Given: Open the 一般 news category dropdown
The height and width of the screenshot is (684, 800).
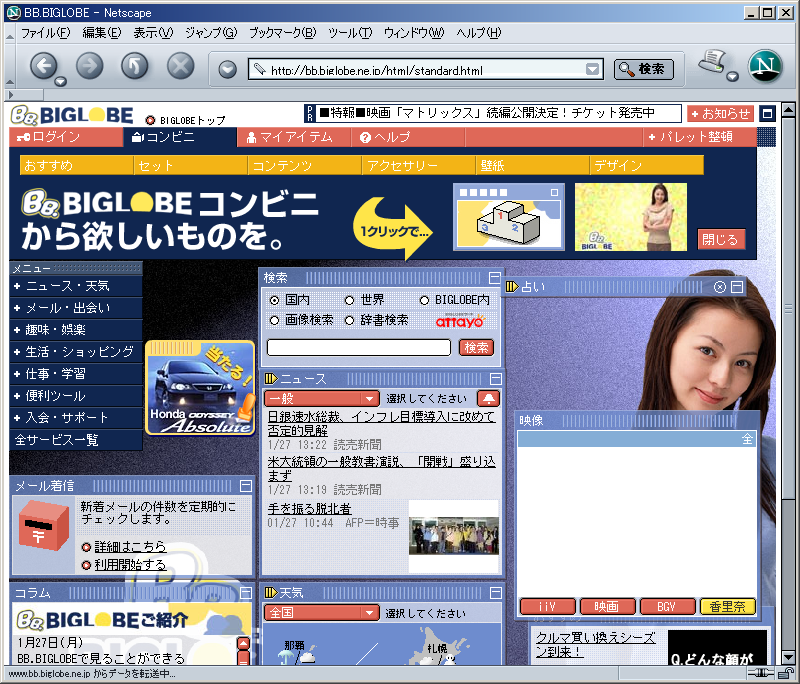Looking at the screenshot, I should pos(321,398).
